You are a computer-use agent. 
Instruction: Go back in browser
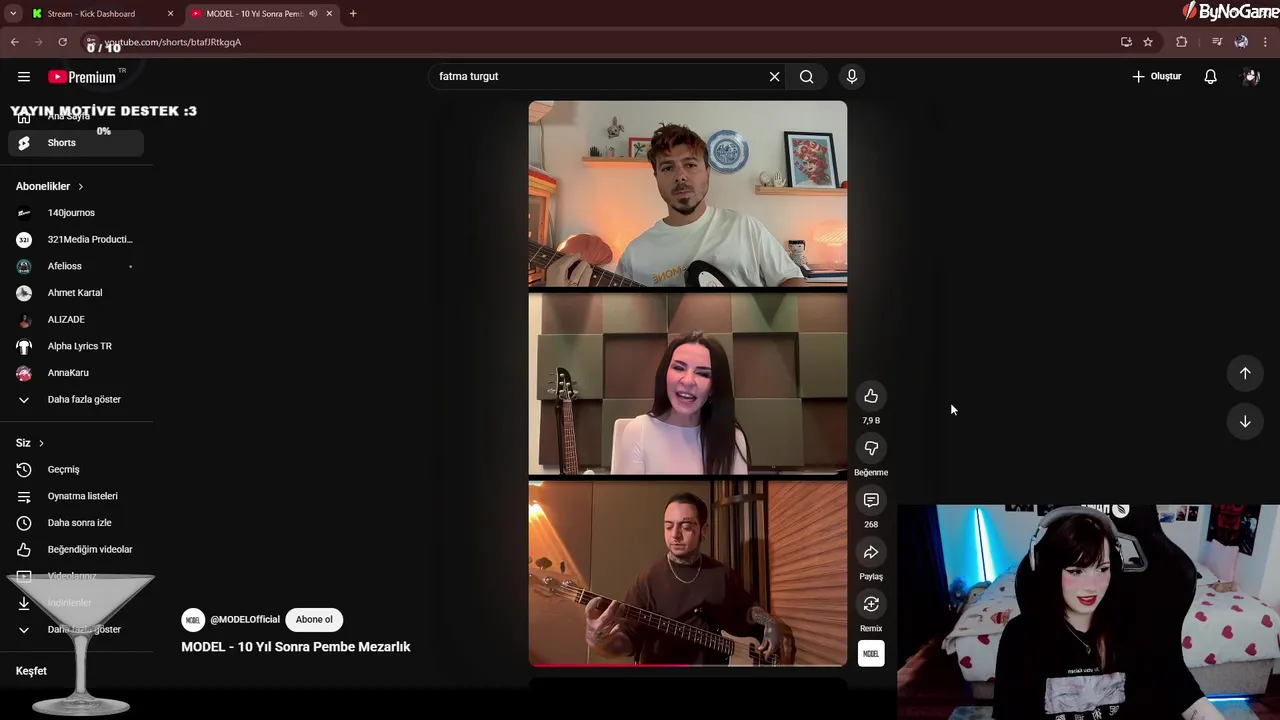coord(15,42)
